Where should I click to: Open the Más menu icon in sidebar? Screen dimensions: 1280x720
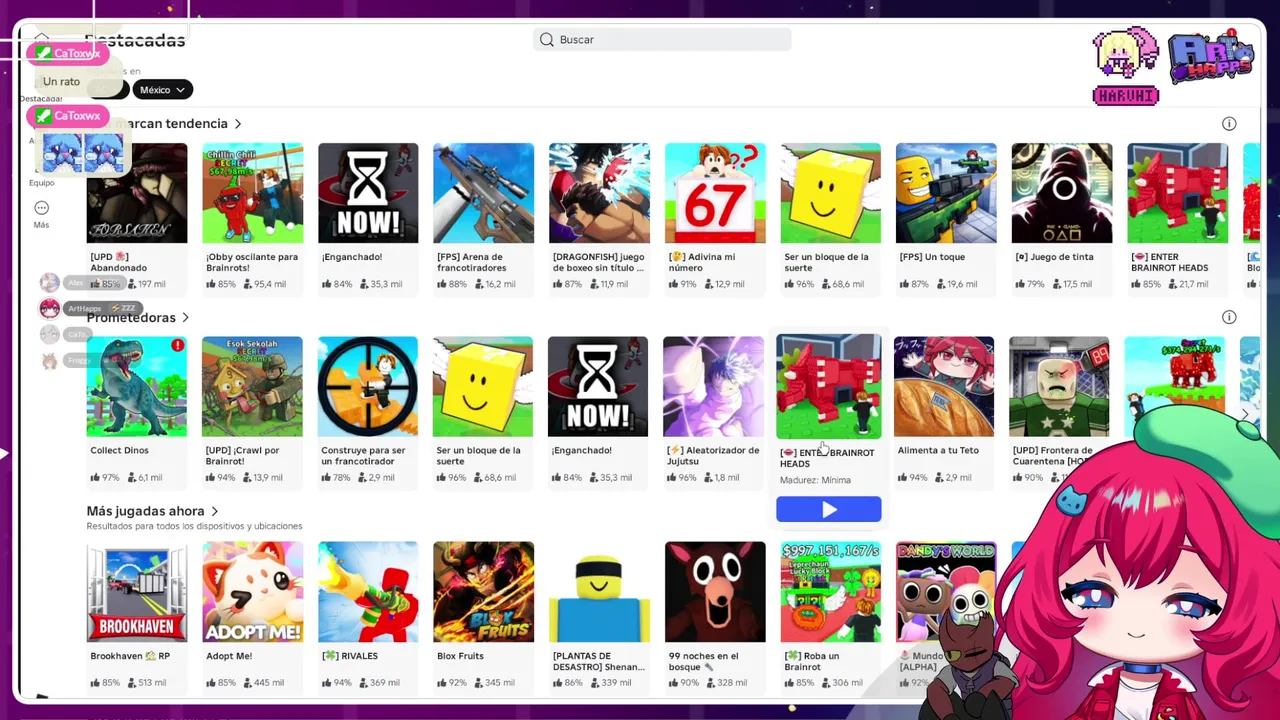[41, 208]
